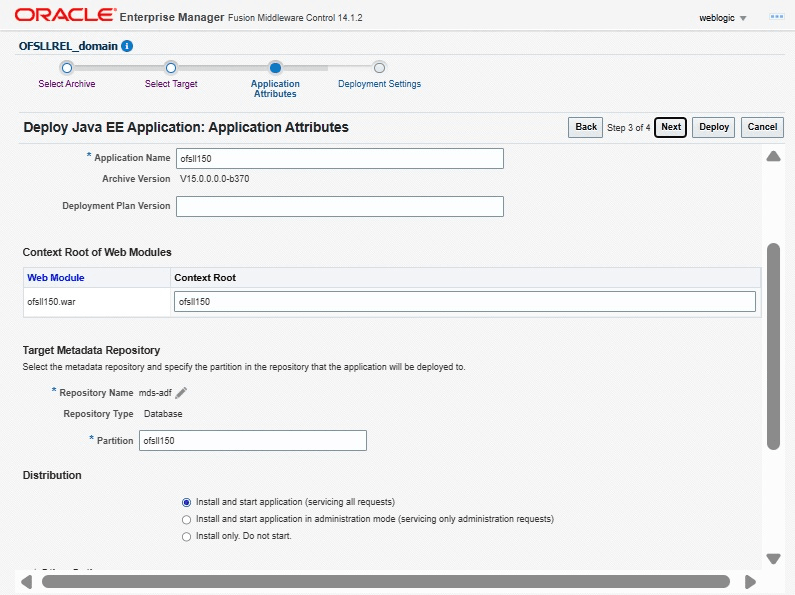Go to the Select Target step
Image resolution: width=795 pixels, height=595 pixels.
pos(171,84)
